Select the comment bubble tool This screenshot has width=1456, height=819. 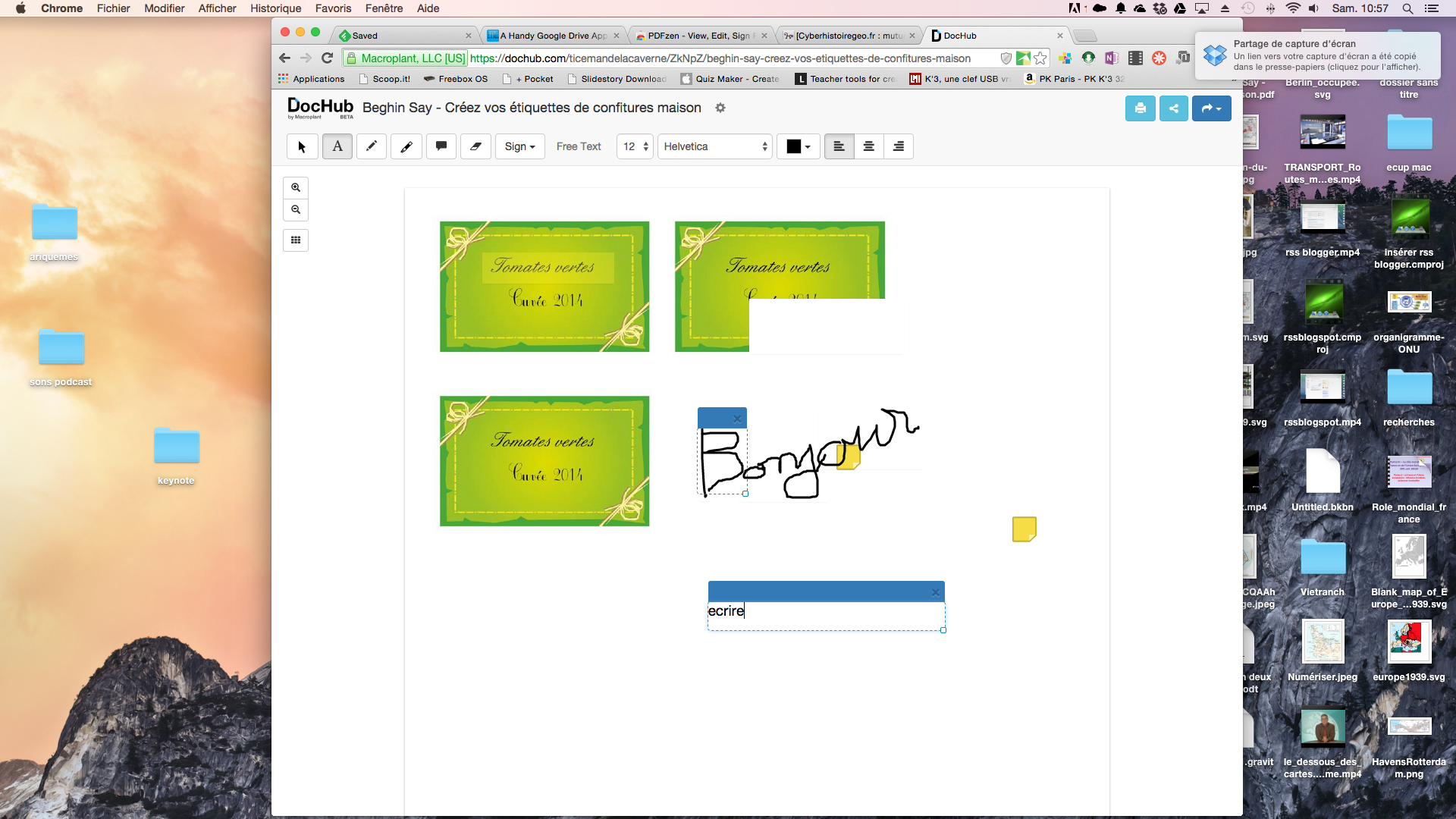point(441,146)
